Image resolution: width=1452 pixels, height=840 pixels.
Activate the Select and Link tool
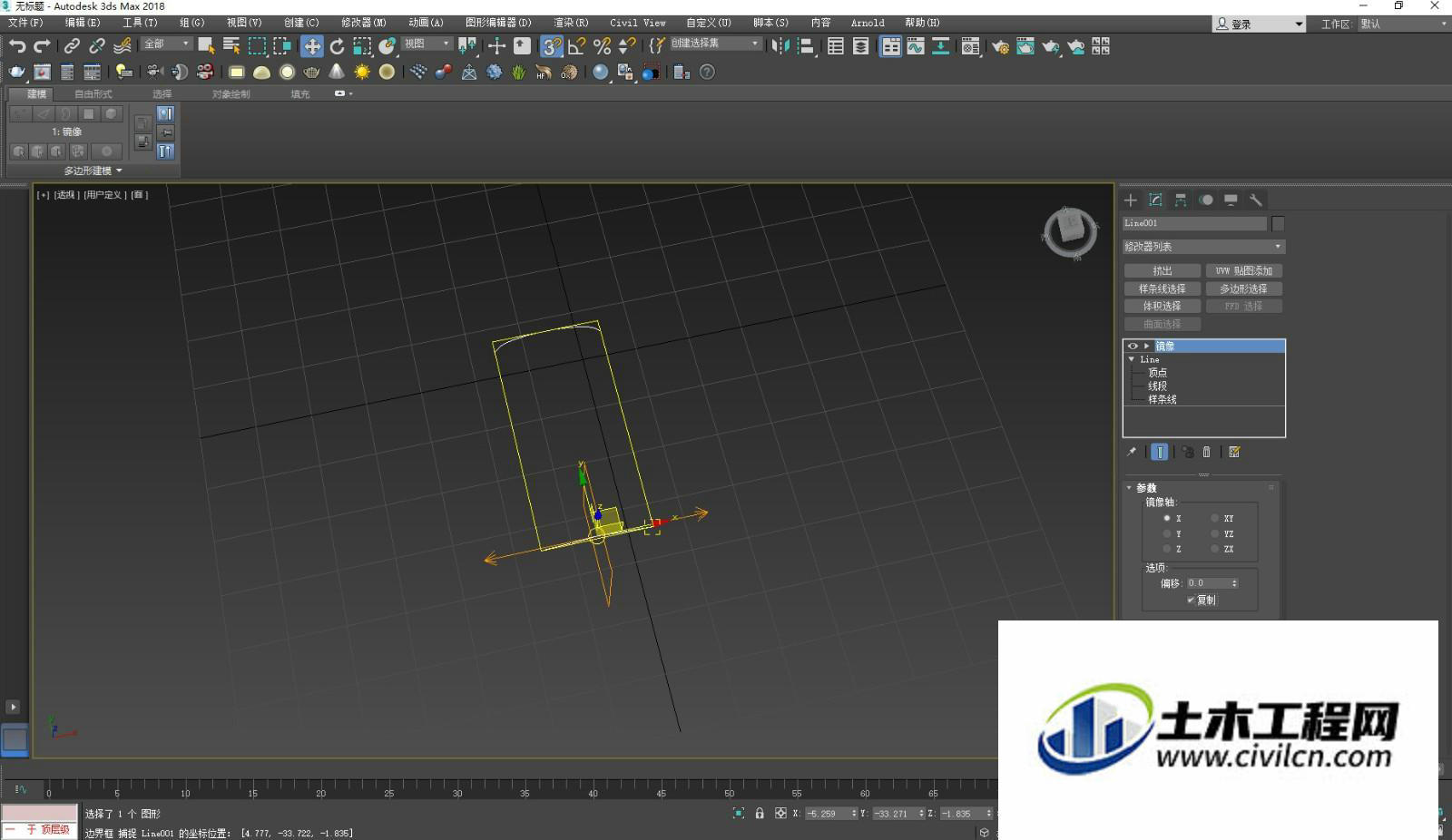click(72, 46)
